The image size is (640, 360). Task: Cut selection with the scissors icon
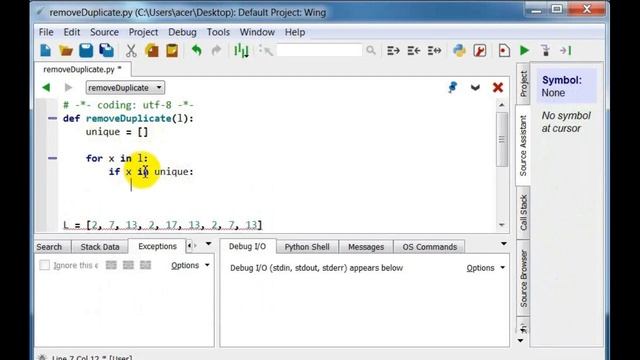pyautogui.click(x=131, y=51)
